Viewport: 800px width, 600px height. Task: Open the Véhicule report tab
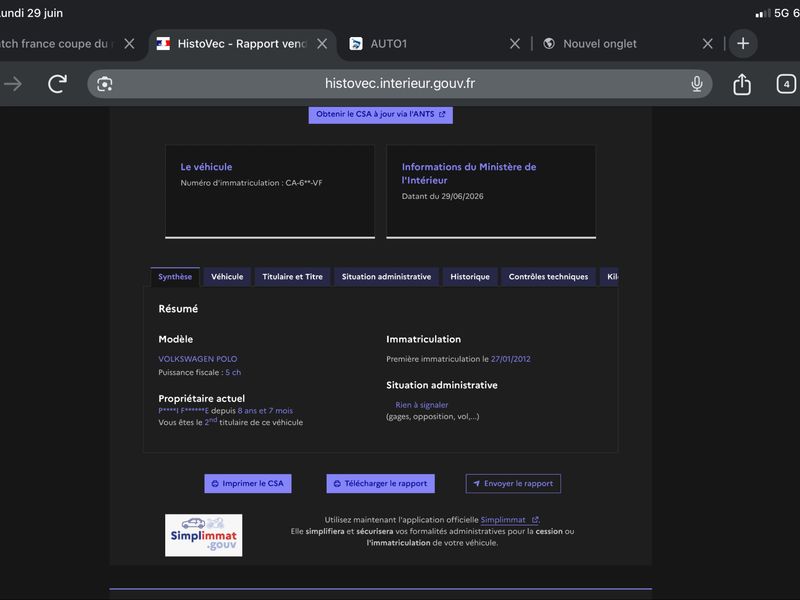click(x=227, y=277)
